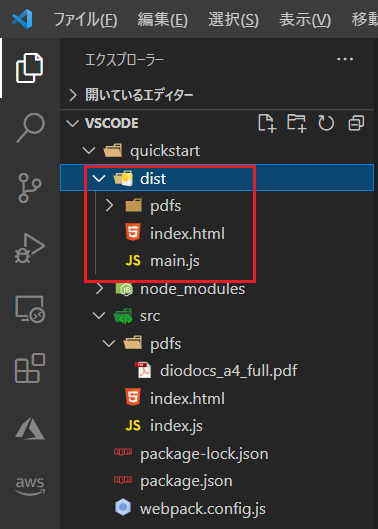
Task: Open webpack.config.js file
Action: click(x=203, y=509)
